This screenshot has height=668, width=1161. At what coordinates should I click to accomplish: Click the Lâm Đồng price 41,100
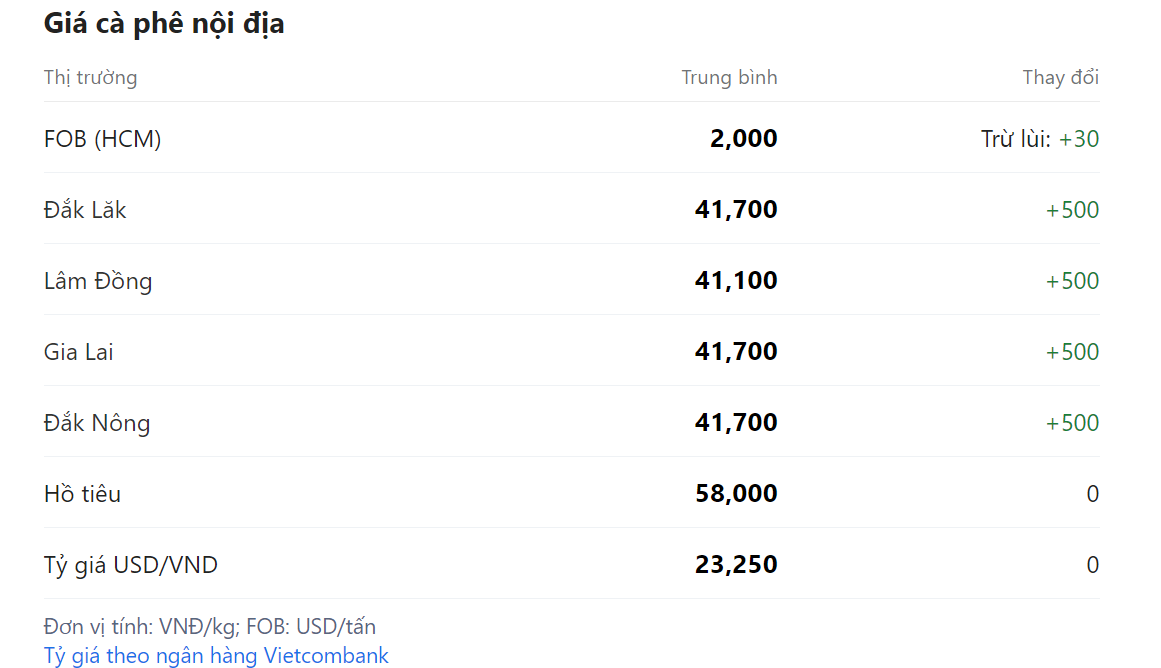point(736,281)
